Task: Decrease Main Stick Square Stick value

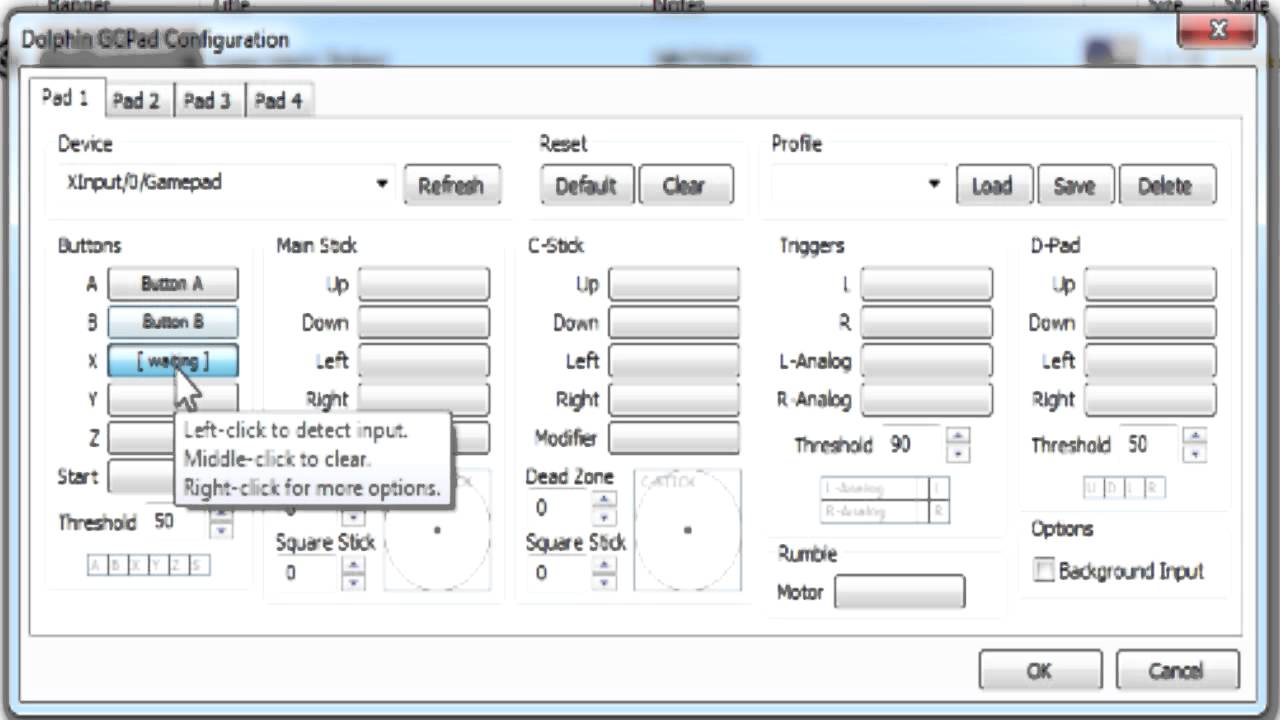Action: (x=353, y=582)
